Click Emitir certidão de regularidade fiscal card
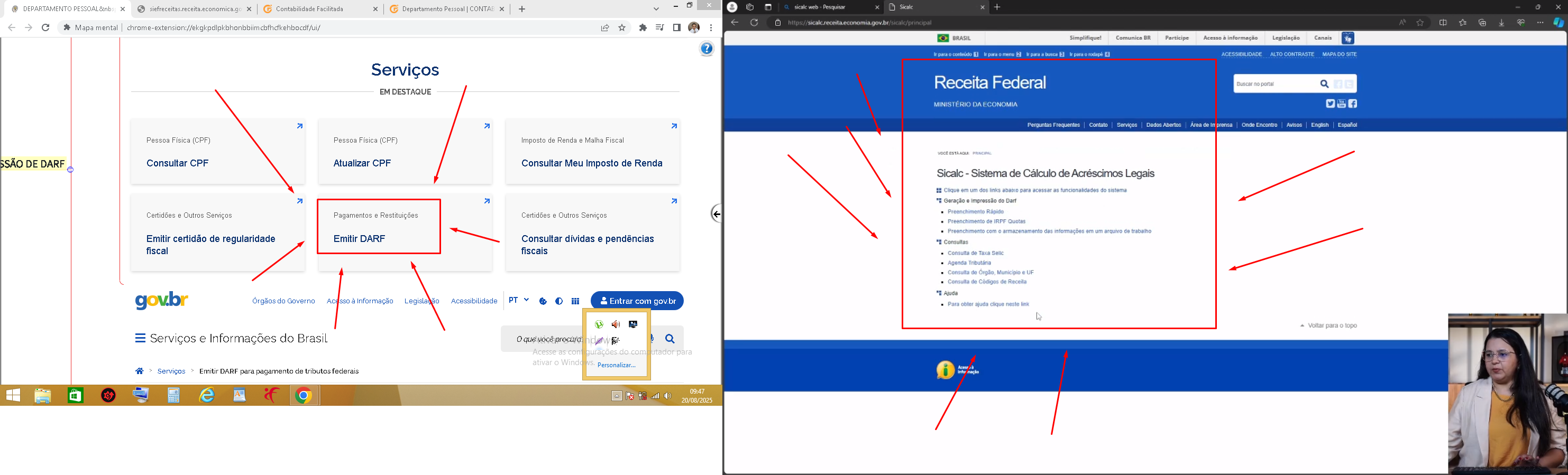Screen dimensions: 1568x475 [x=218, y=233]
